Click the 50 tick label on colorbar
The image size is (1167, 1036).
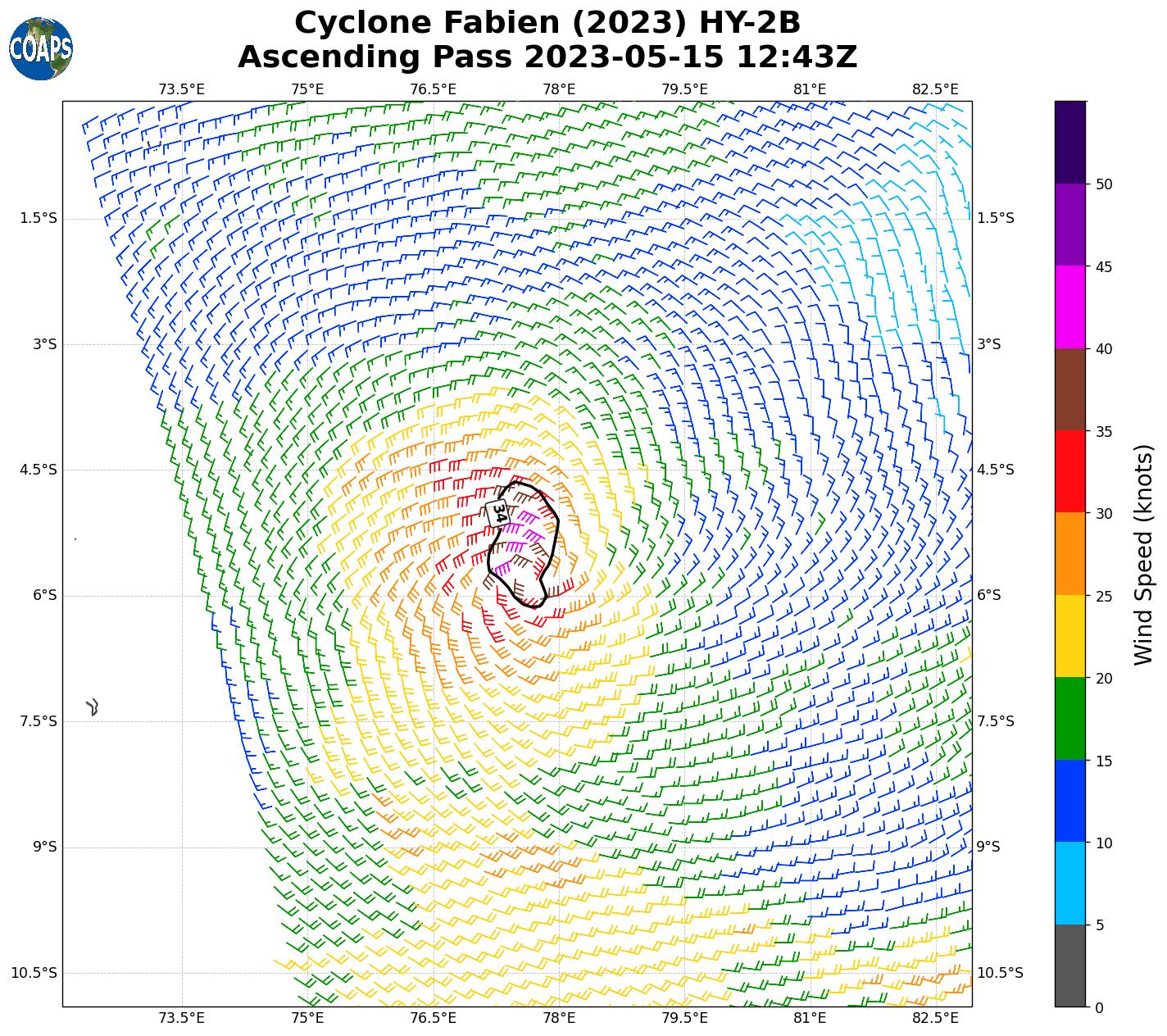click(x=1104, y=184)
